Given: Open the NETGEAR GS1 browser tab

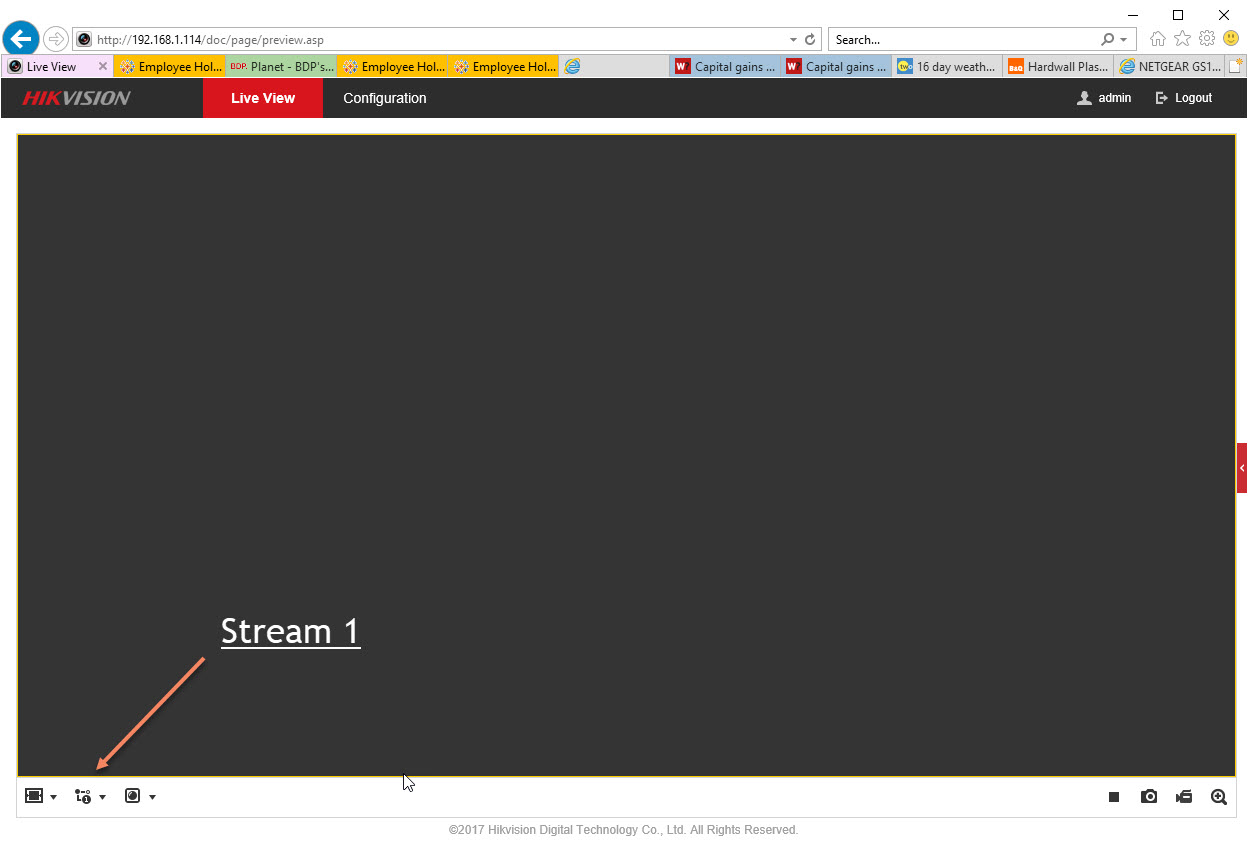Looking at the screenshot, I should tap(1169, 67).
